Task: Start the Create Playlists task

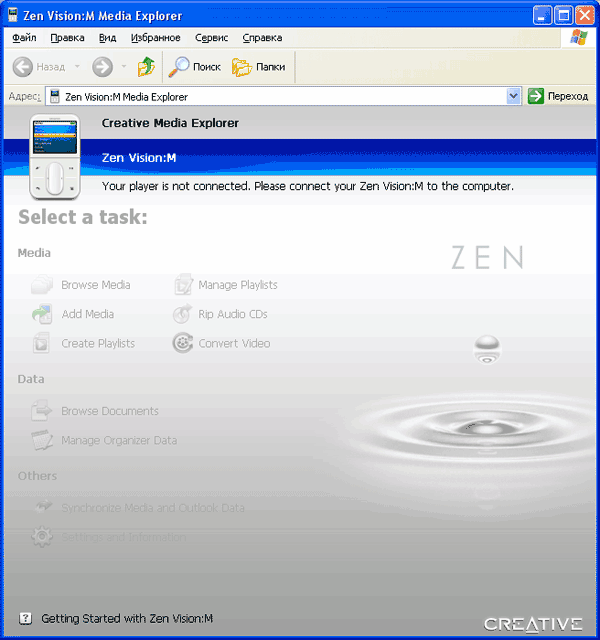Action: (x=98, y=344)
